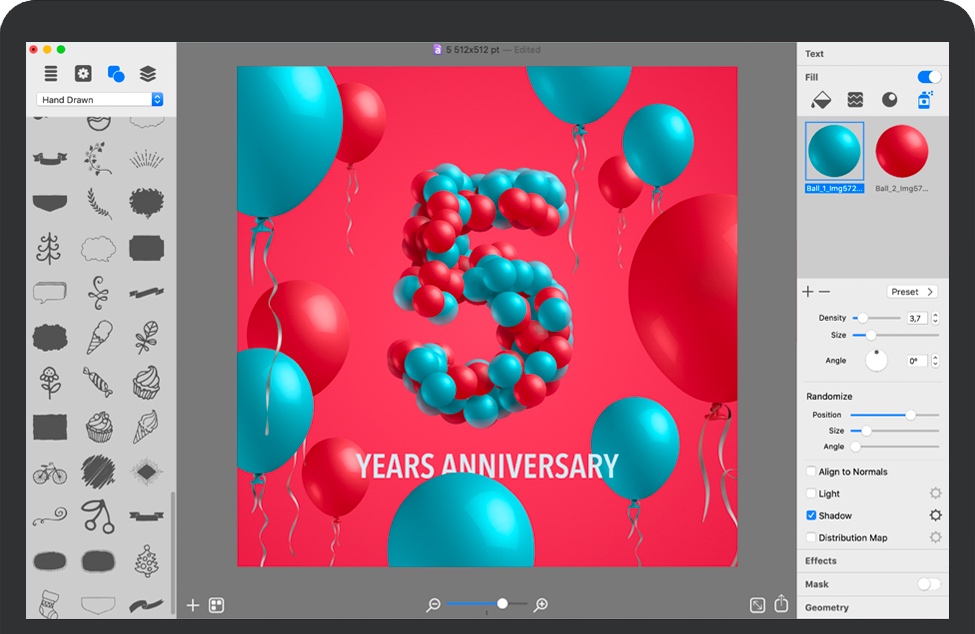
Task: Click the plus button to add spray image
Action: 808,292
